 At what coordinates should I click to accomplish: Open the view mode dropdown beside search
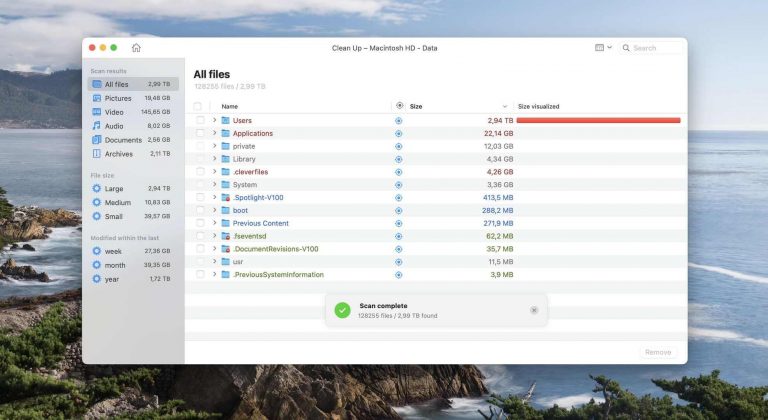point(603,48)
